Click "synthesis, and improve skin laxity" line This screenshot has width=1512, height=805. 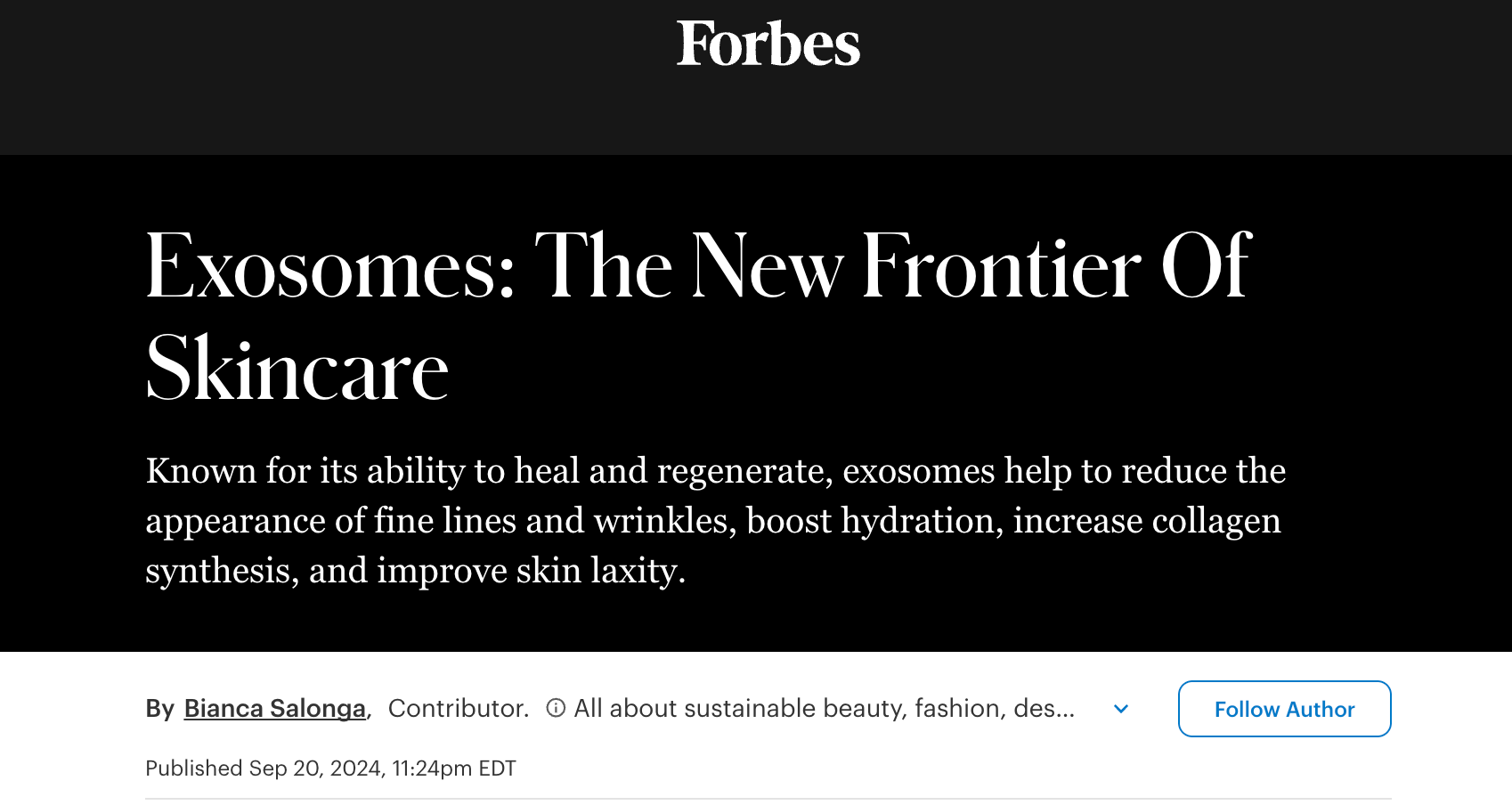click(415, 571)
